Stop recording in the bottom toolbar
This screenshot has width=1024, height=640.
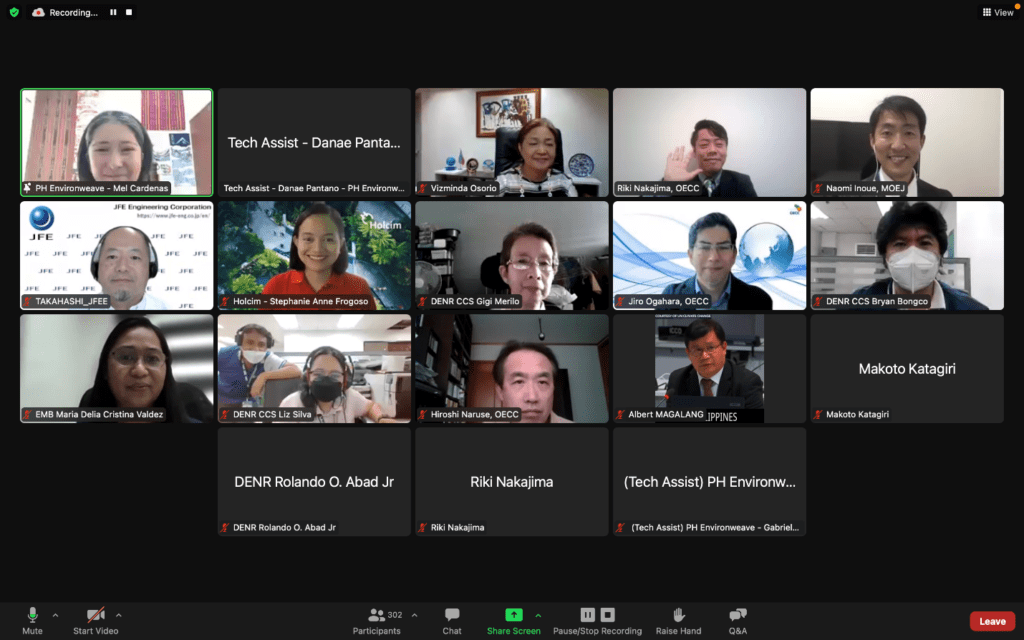pyautogui.click(x=607, y=615)
